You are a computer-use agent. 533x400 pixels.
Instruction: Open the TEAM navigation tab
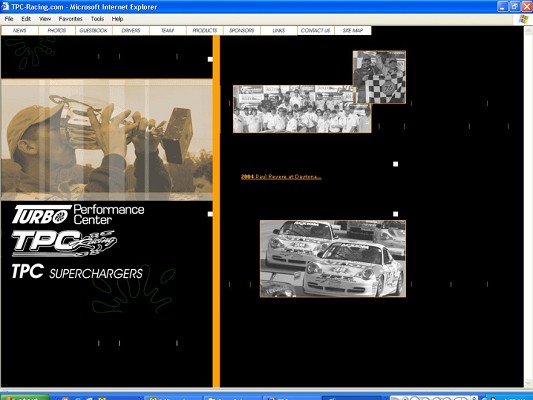tap(168, 31)
